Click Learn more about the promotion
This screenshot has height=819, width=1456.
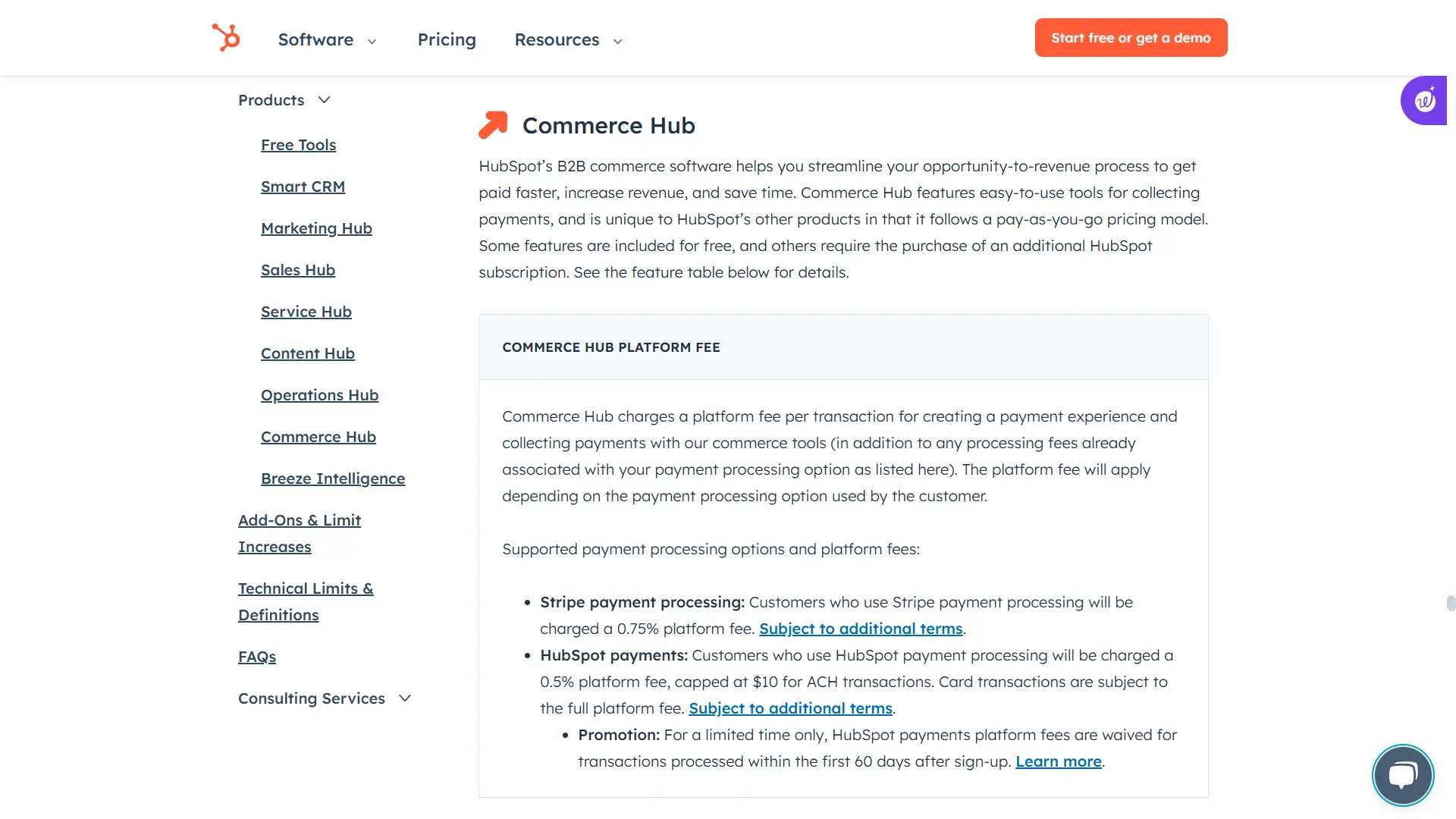coord(1059,761)
